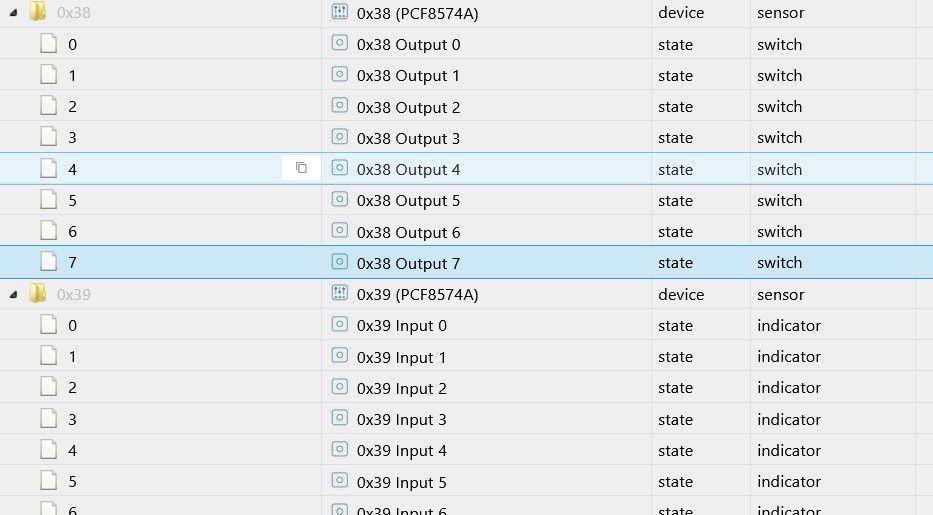
Task: Select state 0 under 0x39
Action: click(x=72, y=325)
